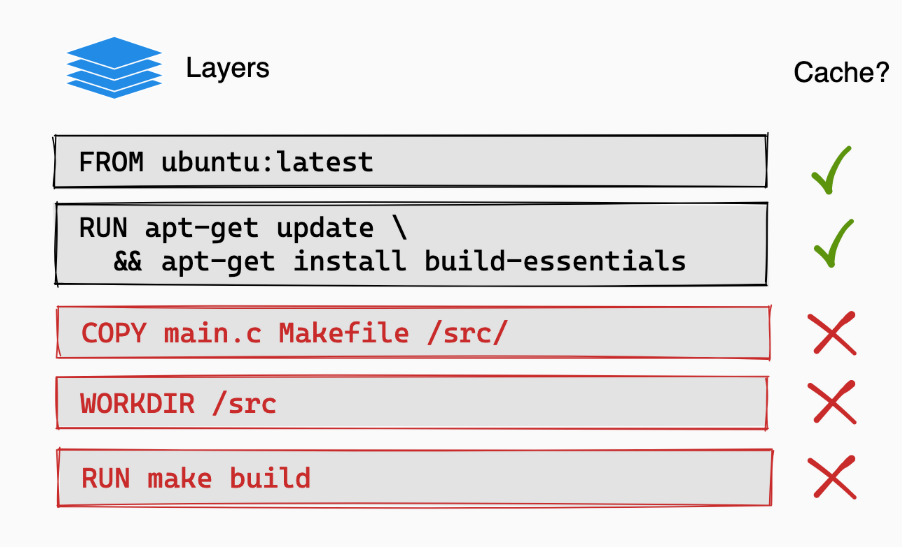Click the WORKDIR keyword
Screen dimensions: 902x547
137,404
